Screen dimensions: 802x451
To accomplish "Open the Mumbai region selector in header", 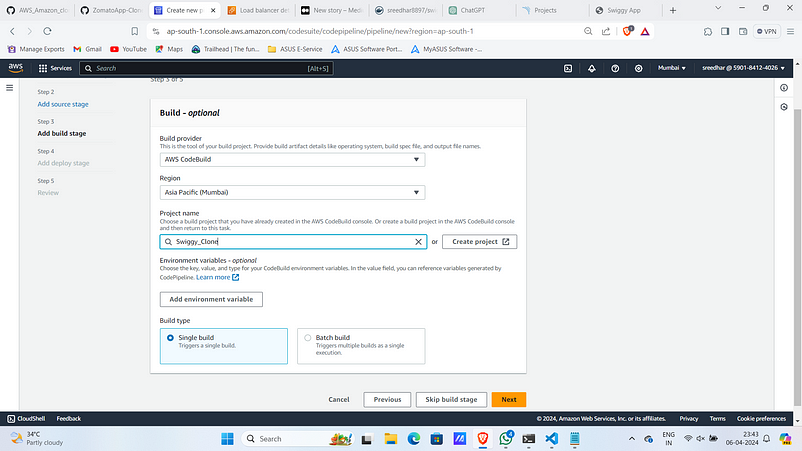I will (671, 68).
